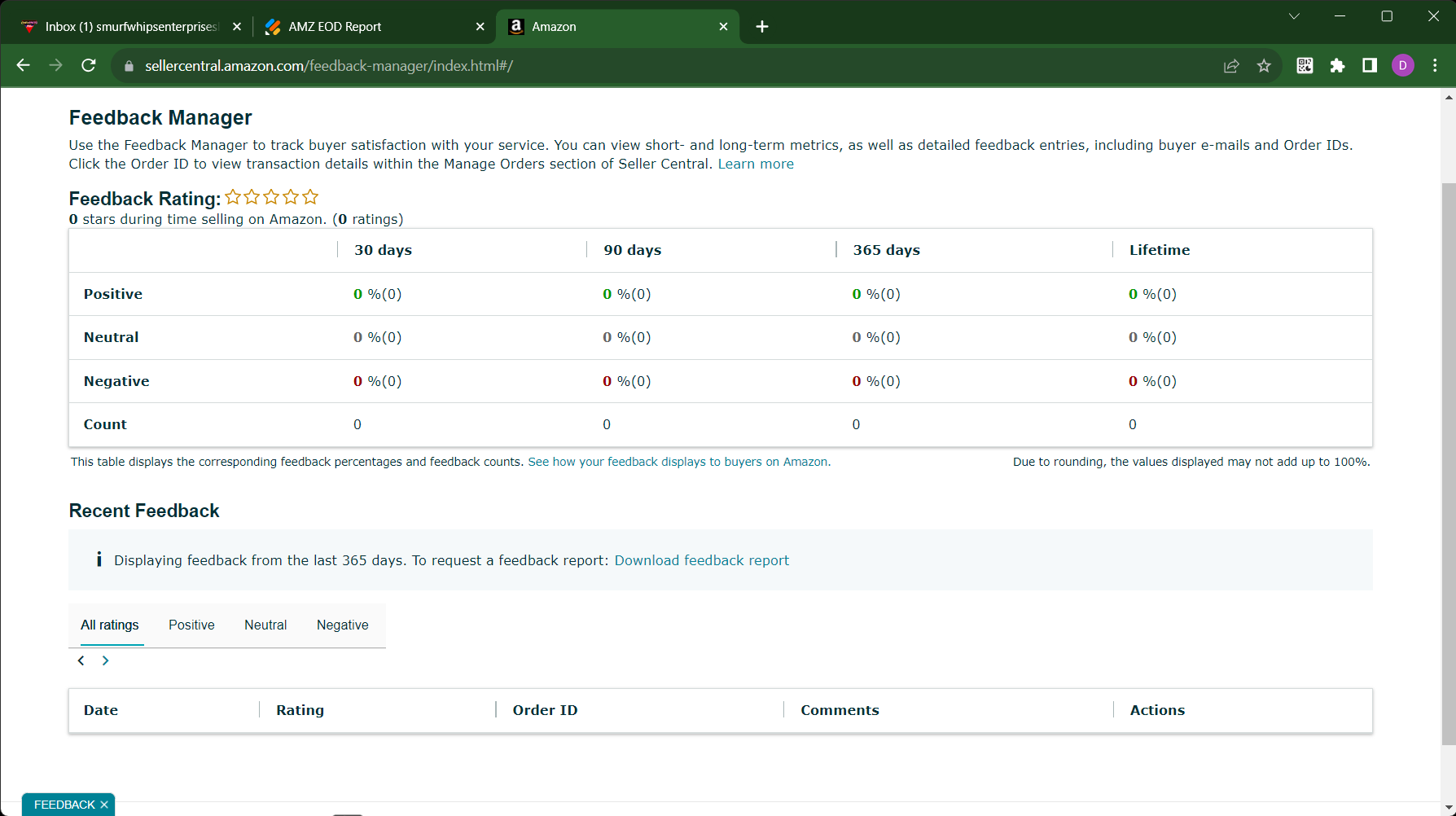
Task: Close the Inbox mail tab
Action: pos(237,27)
